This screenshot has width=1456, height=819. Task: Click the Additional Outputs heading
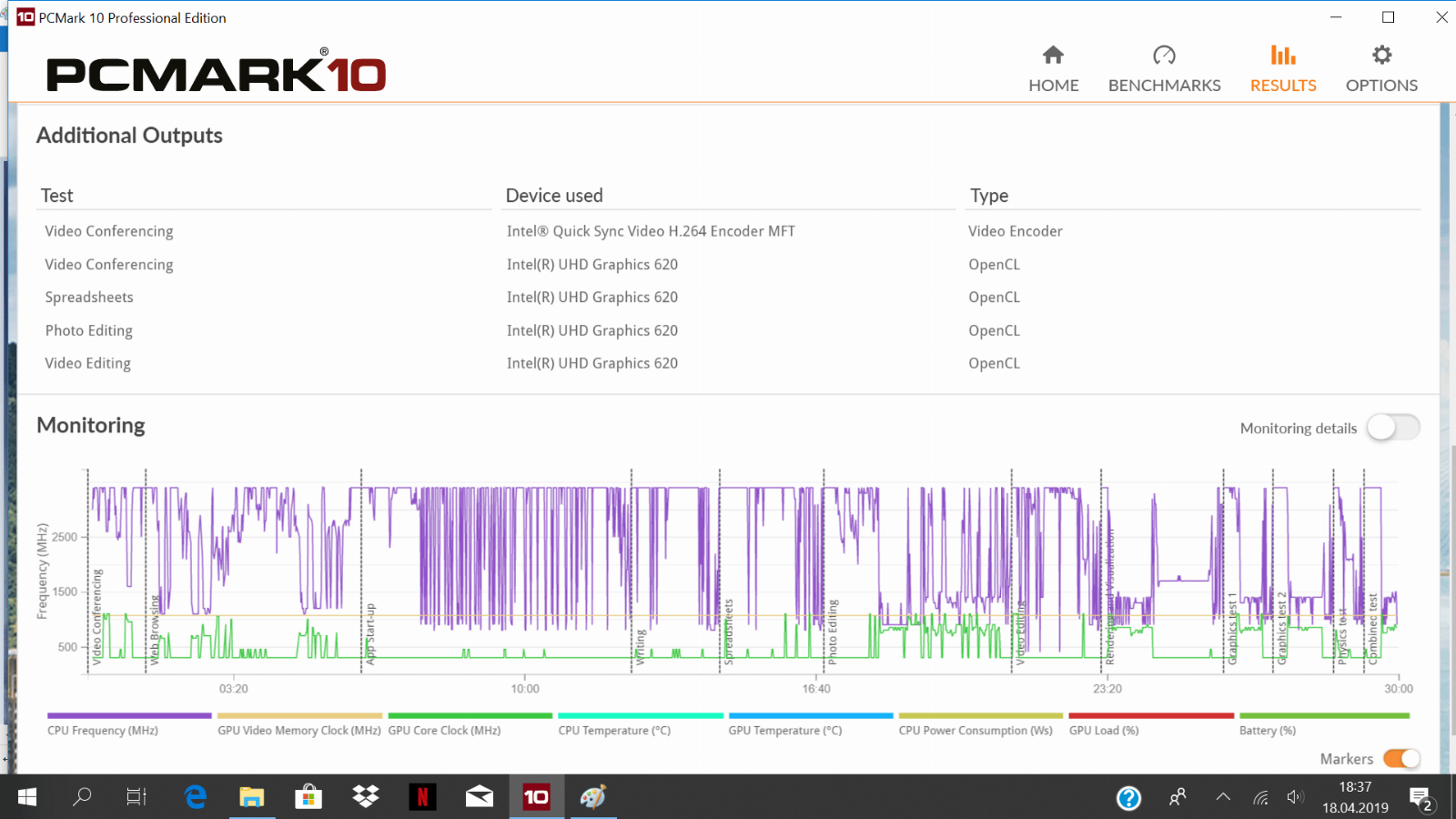129,136
